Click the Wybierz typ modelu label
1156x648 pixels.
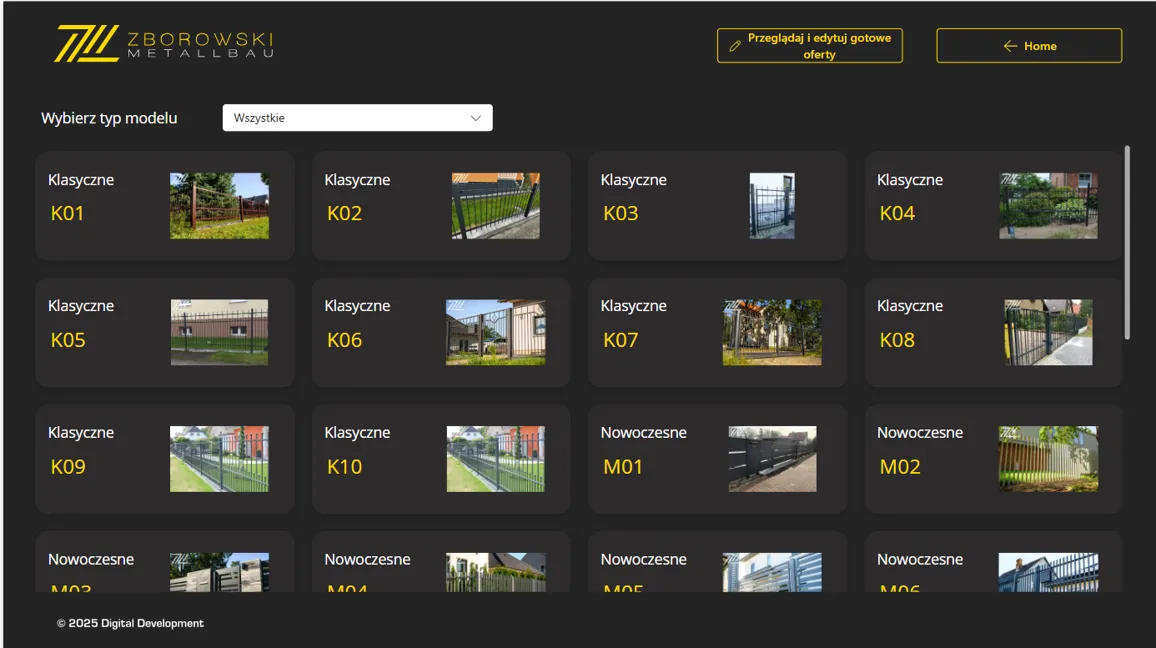(109, 118)
